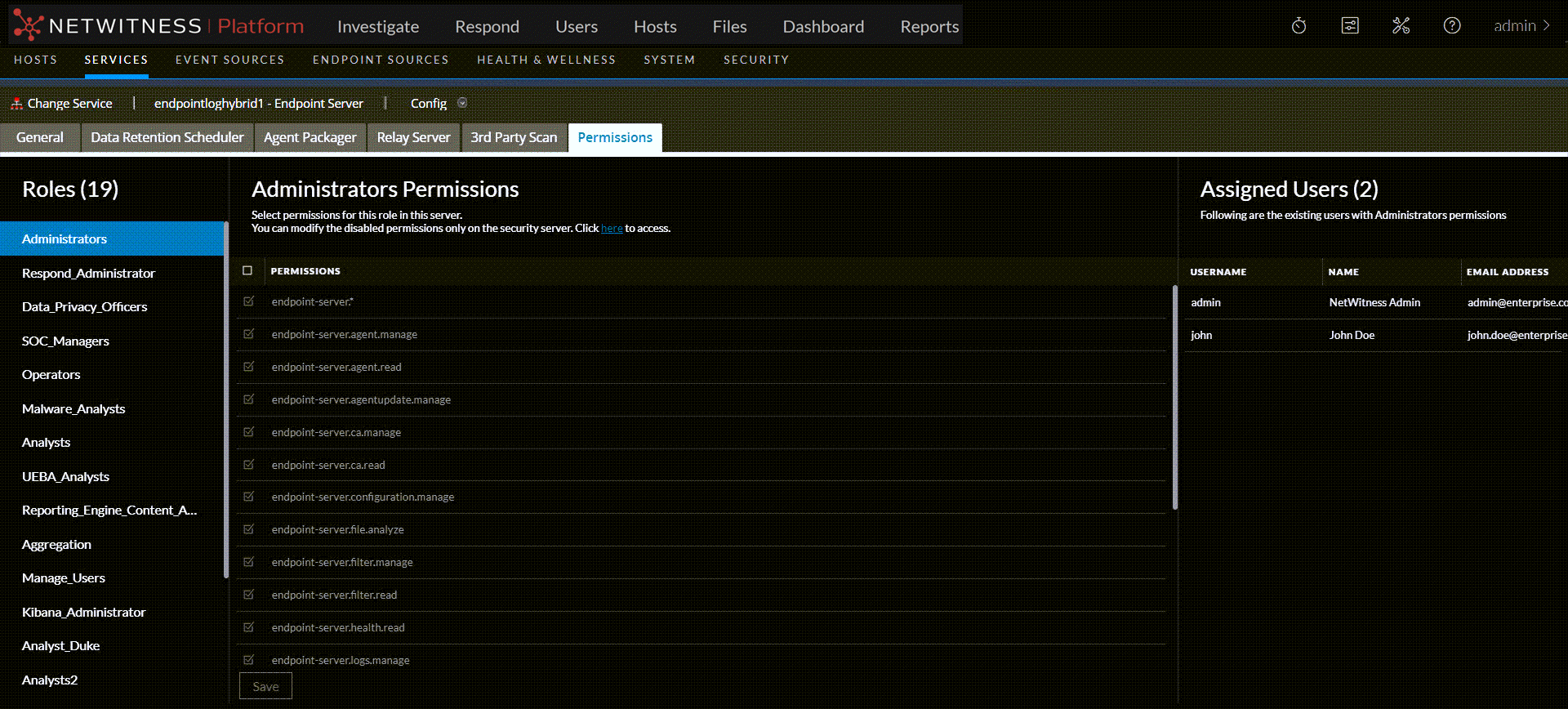The image size is (1568, 709).
Task: Click the Save button
Action: coord(265,686)
